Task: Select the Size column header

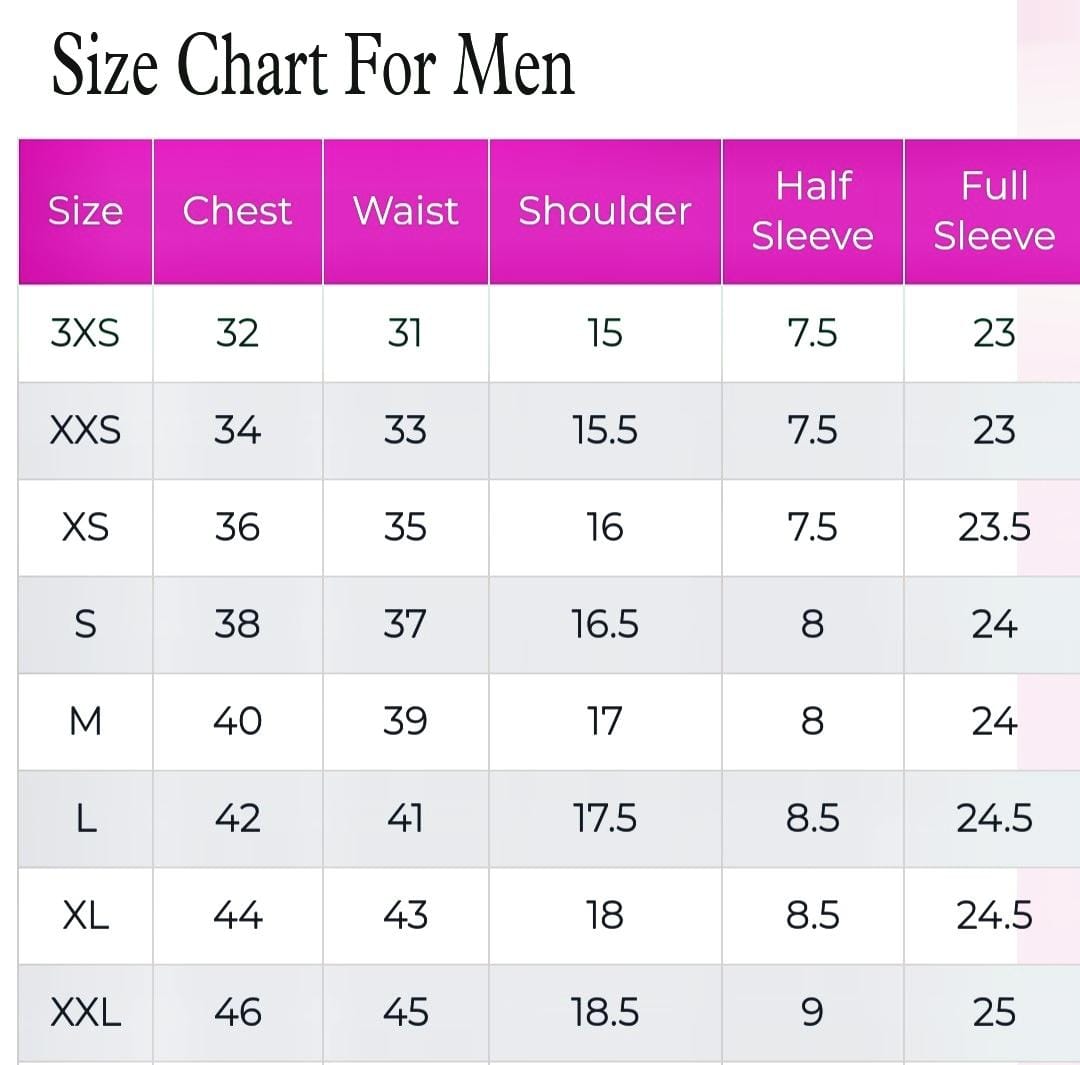Action: [x=85, y=211]
